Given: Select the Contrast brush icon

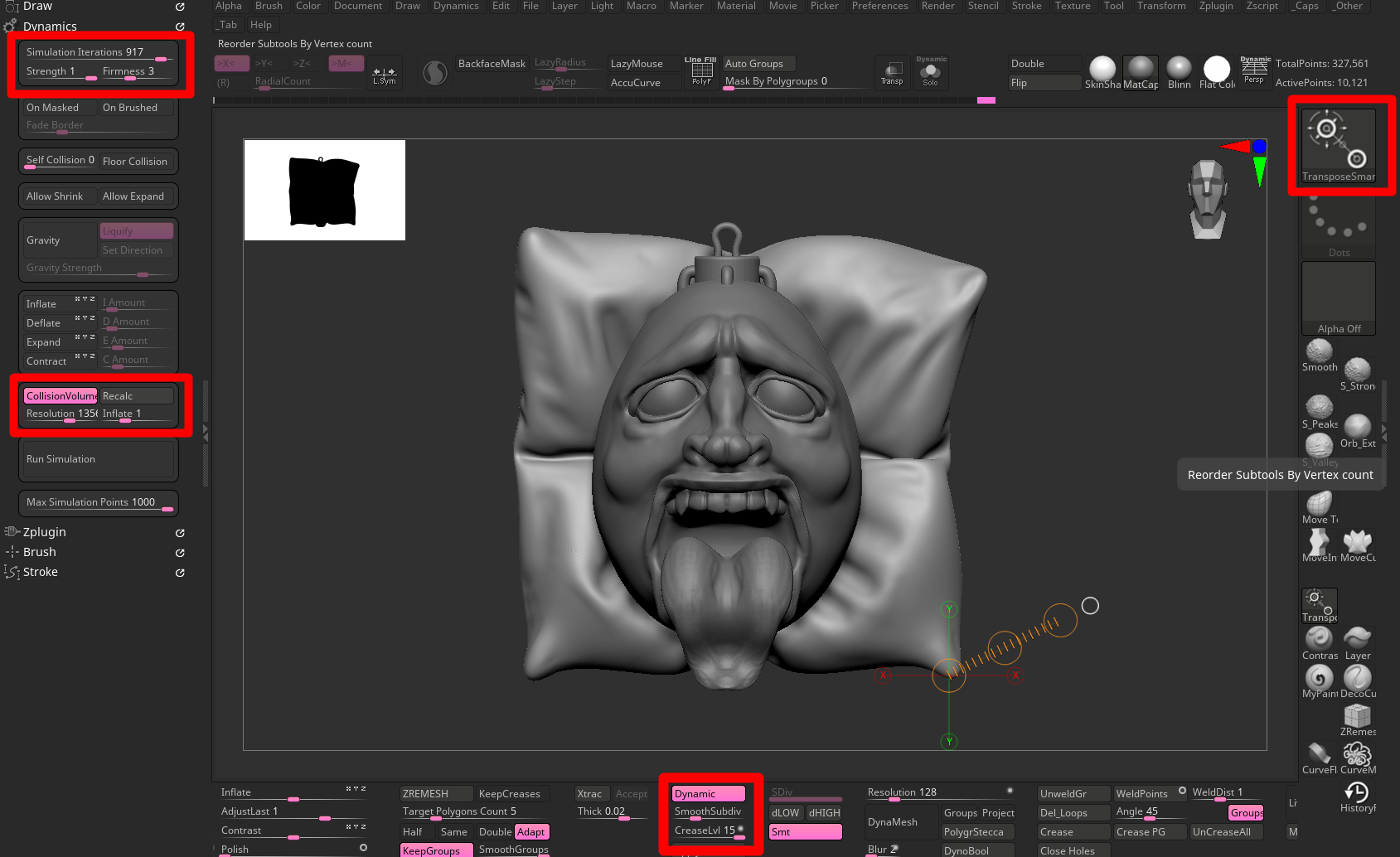Looking at the screenshot, I should point(1320,643).
